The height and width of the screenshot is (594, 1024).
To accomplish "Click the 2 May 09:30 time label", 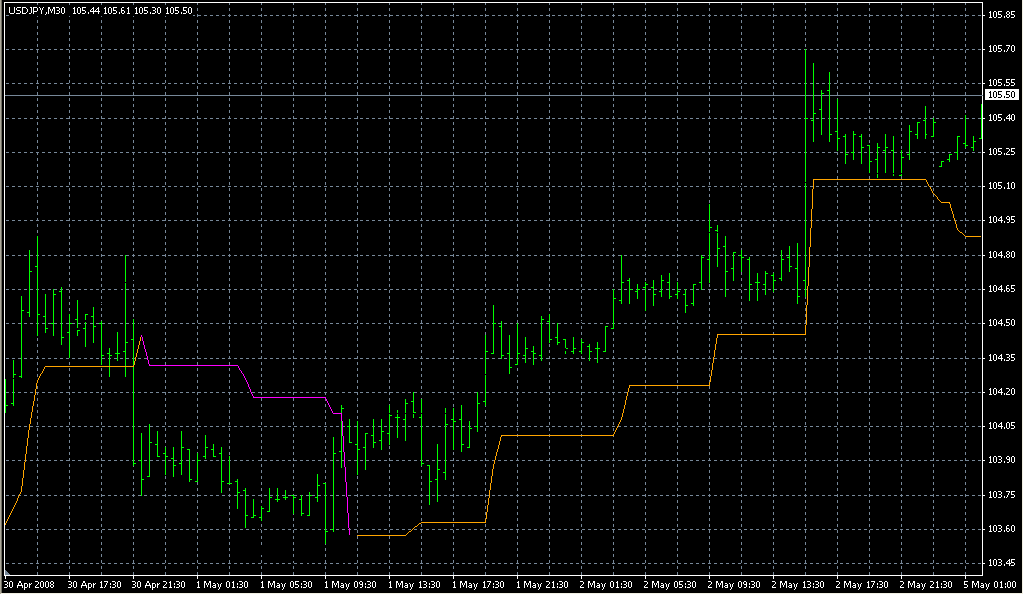I will (x=734, y=585).
